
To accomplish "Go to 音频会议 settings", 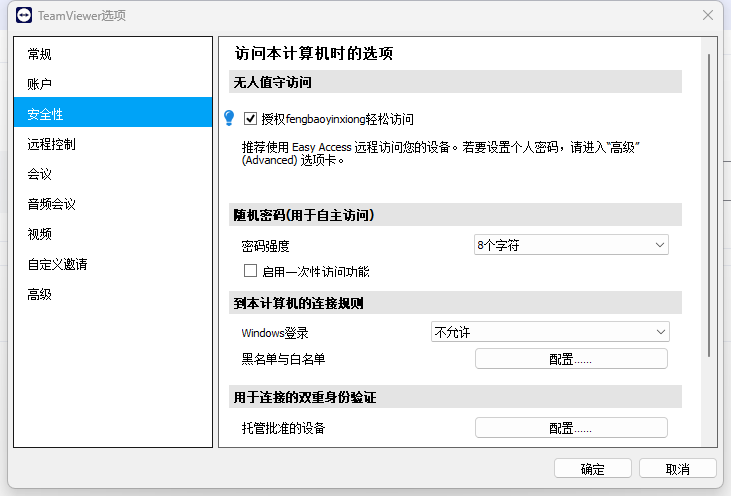I will coord(113,204).
